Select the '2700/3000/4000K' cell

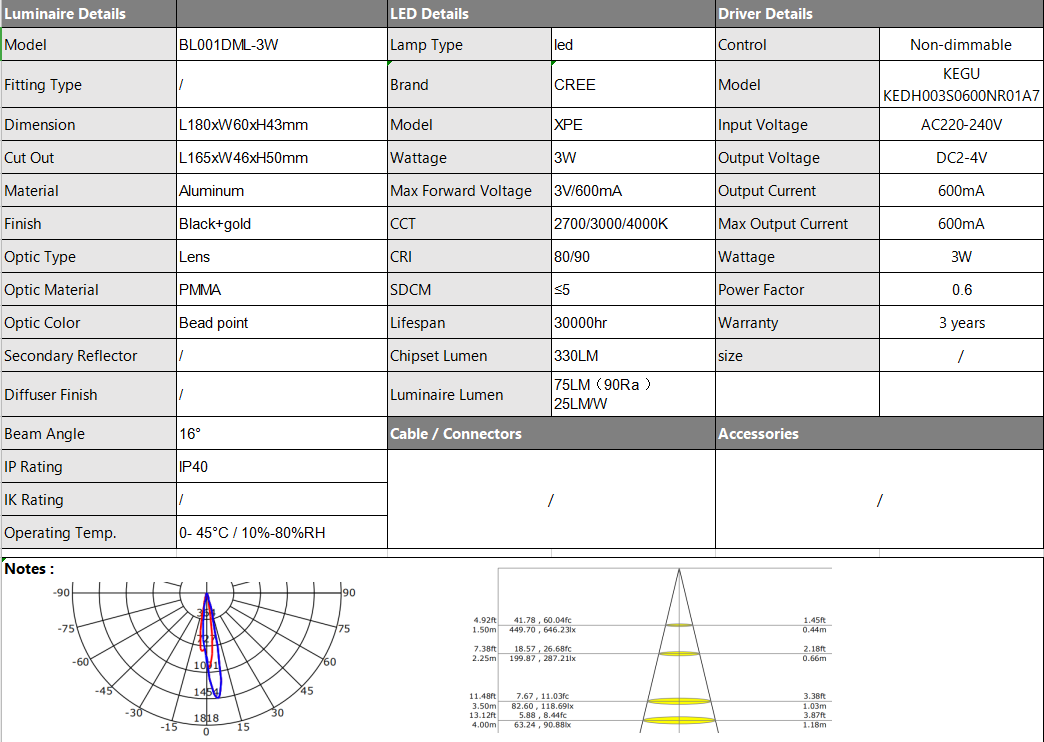coord(633,224)
